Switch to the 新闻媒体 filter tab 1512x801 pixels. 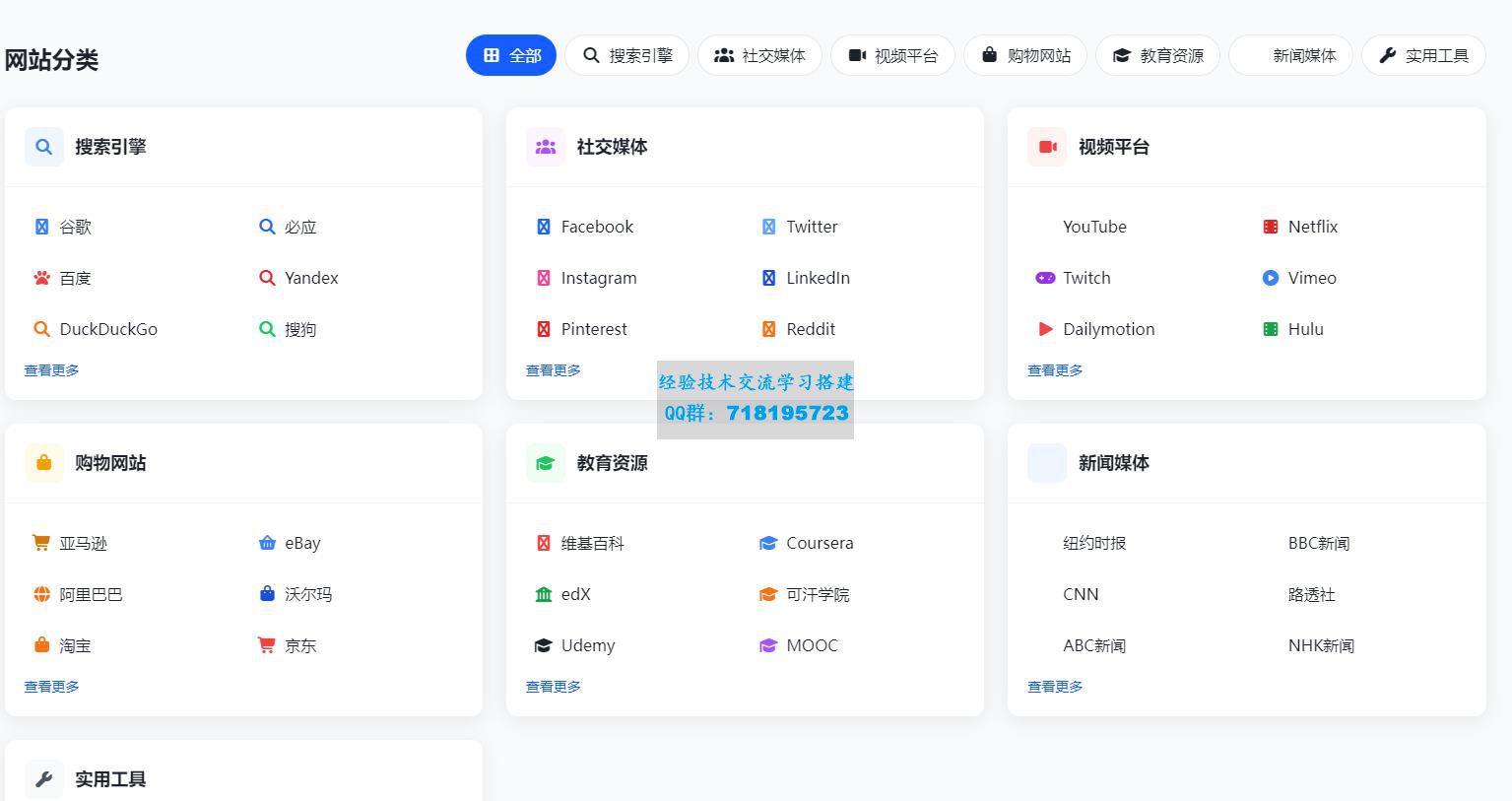pyautogui.click(x=1290, y=55)
